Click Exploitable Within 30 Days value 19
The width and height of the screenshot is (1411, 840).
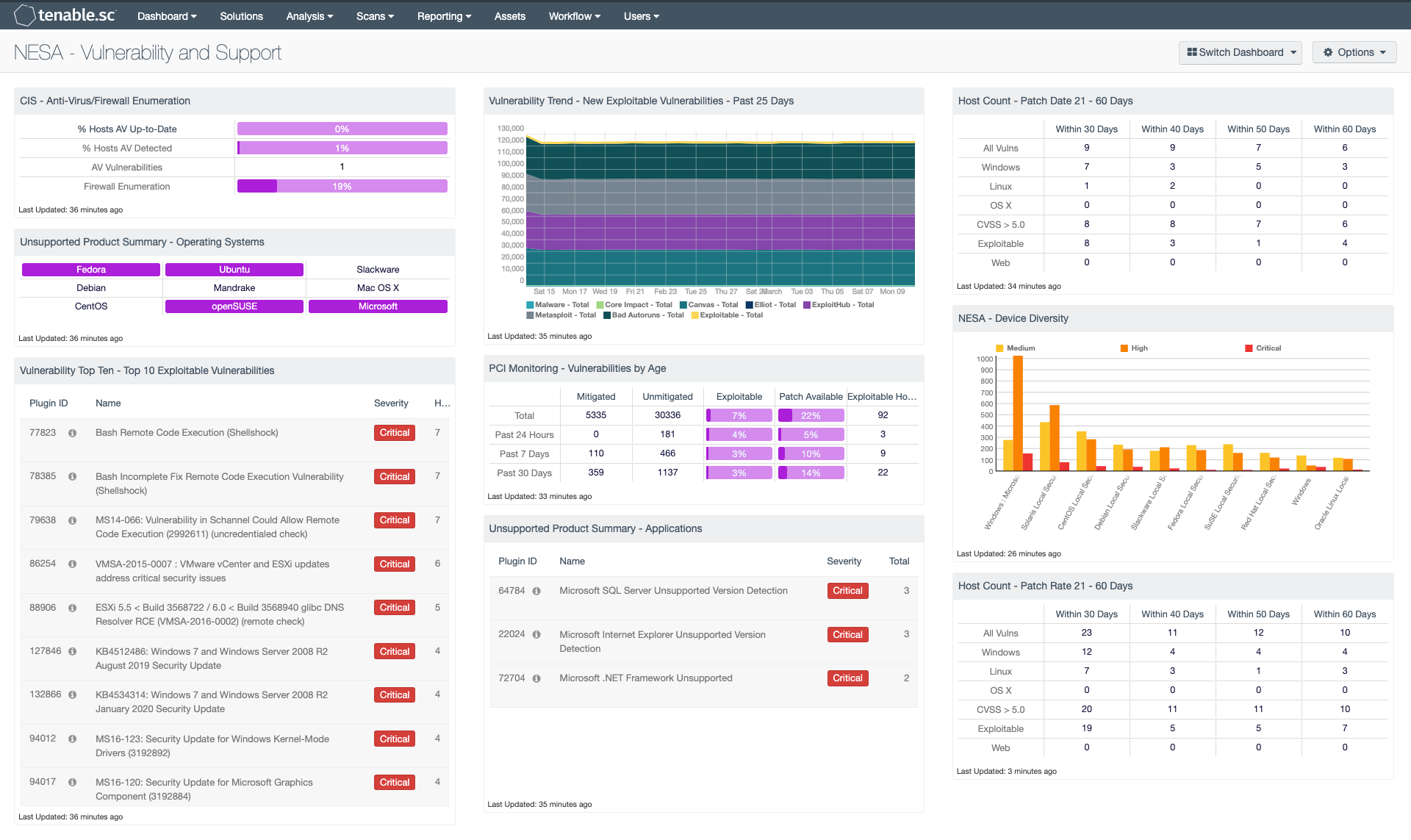pos(1086,728)
